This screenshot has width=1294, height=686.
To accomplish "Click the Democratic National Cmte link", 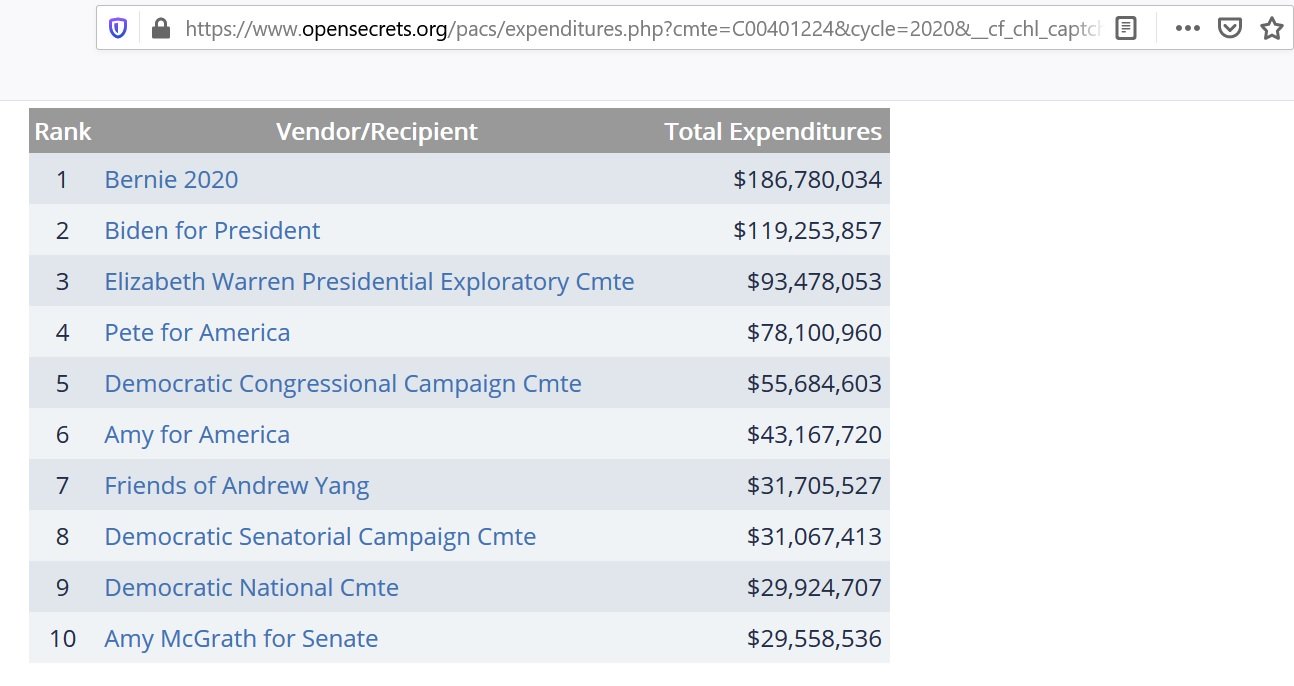I will click(251, 588).
